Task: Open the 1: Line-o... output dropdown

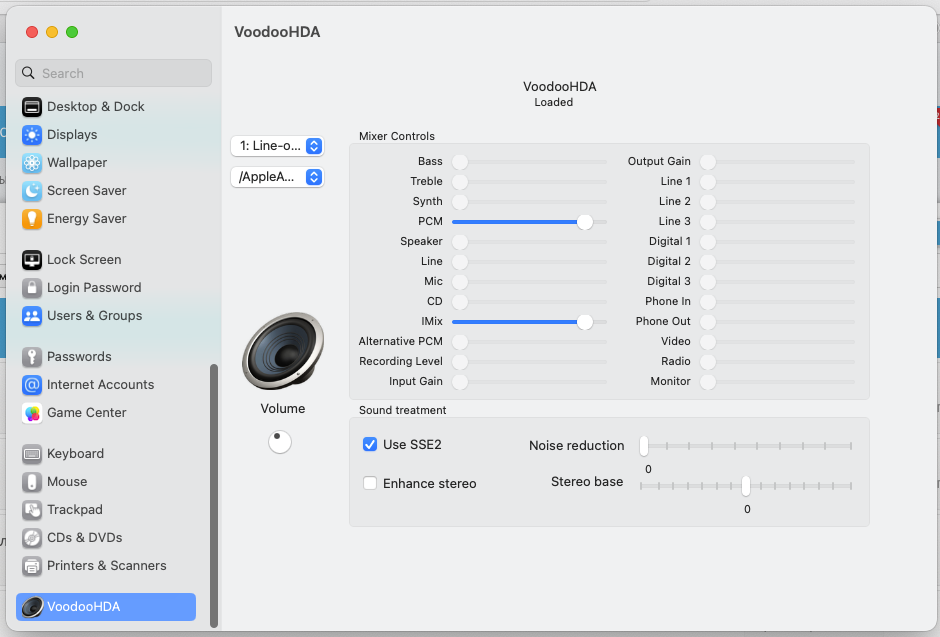Action: tap(277, 146)
